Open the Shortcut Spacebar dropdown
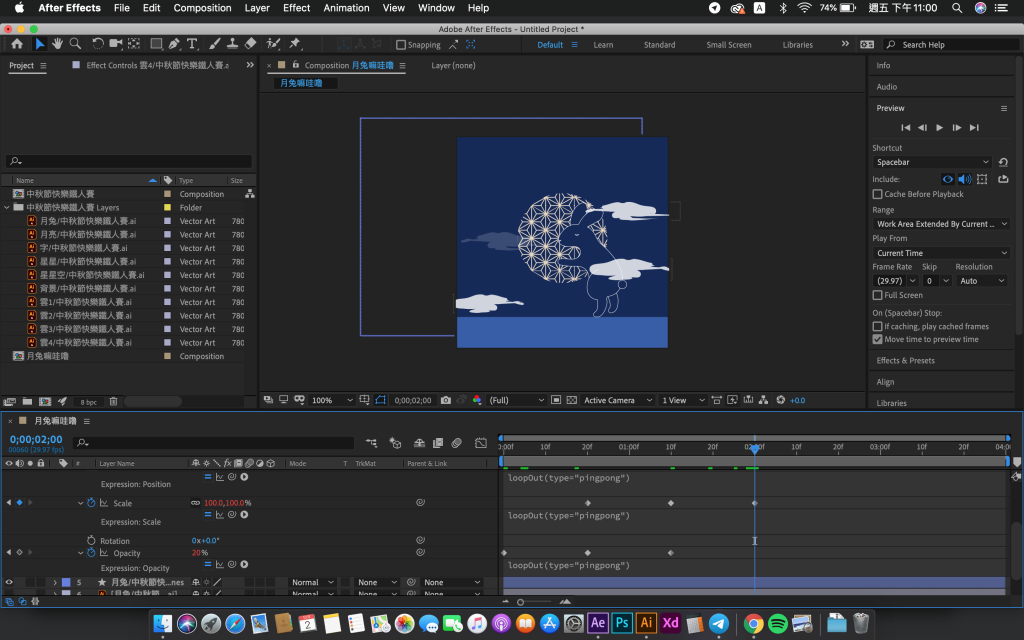The image size is (1024, 640). 932,162
